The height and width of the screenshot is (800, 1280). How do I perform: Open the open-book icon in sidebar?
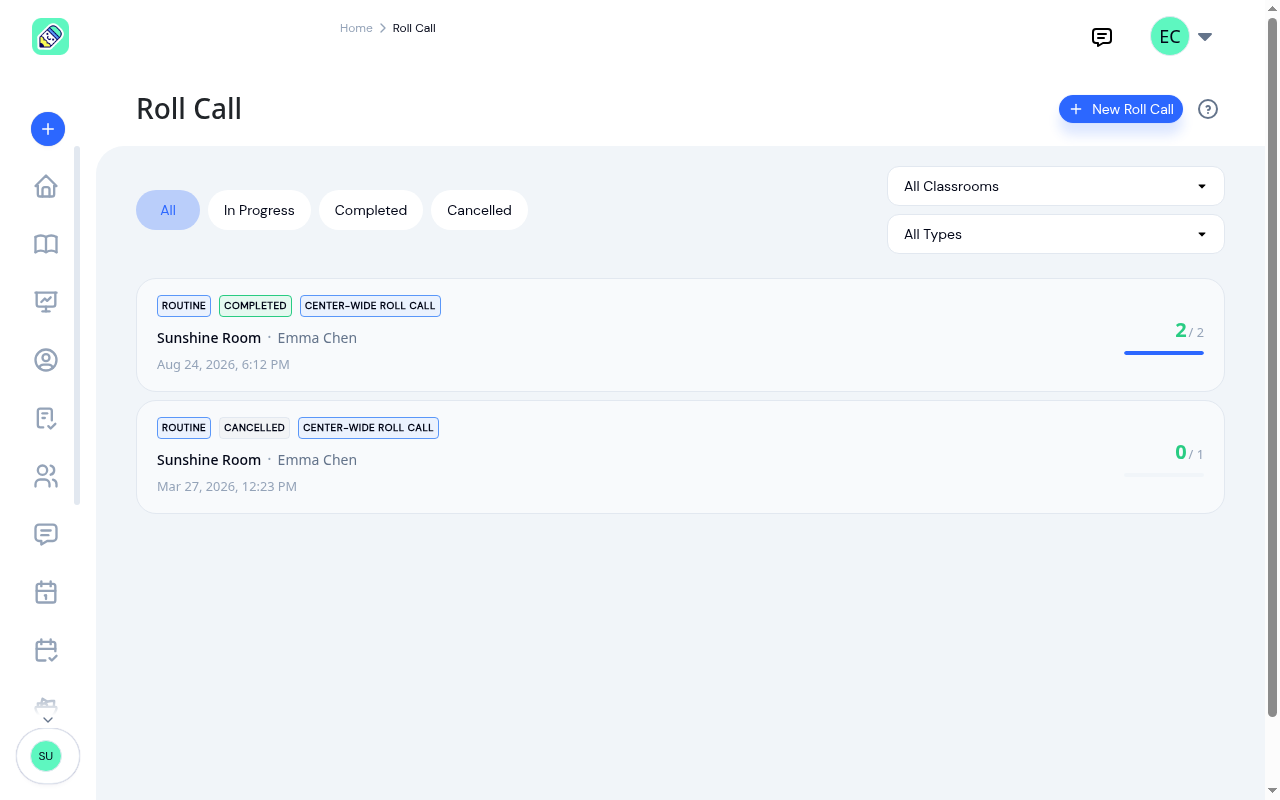[46, 244]
